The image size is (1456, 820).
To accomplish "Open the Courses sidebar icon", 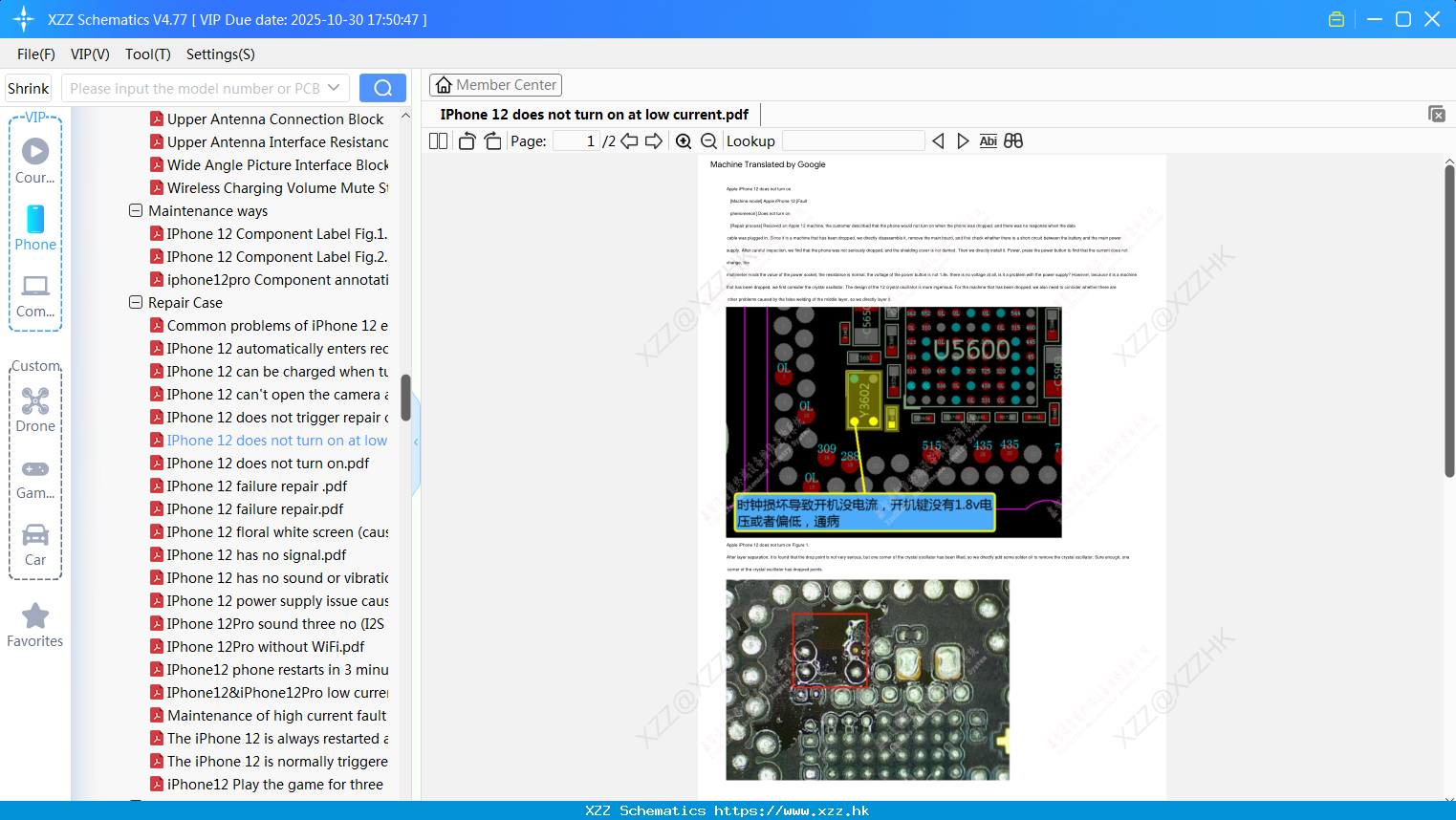I will [35, 161].
